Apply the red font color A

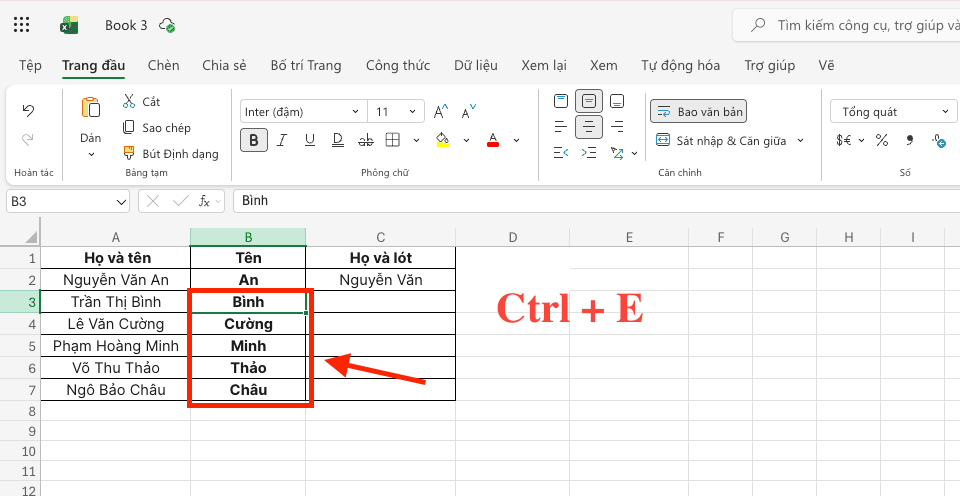pyautogui.click(x=493, y=140)
